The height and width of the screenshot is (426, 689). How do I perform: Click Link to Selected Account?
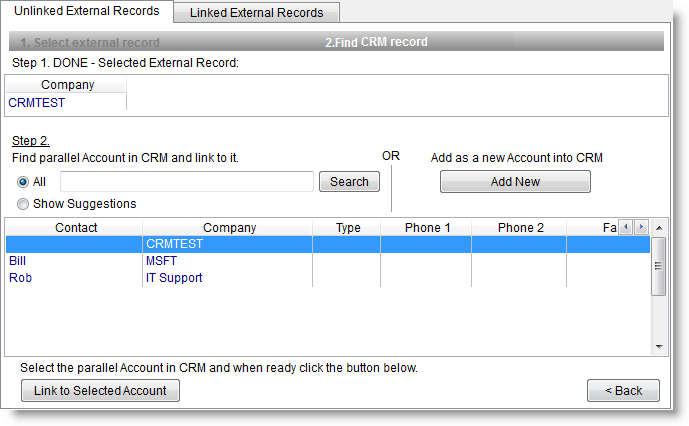pyautogui.click(x=100, y=391)
